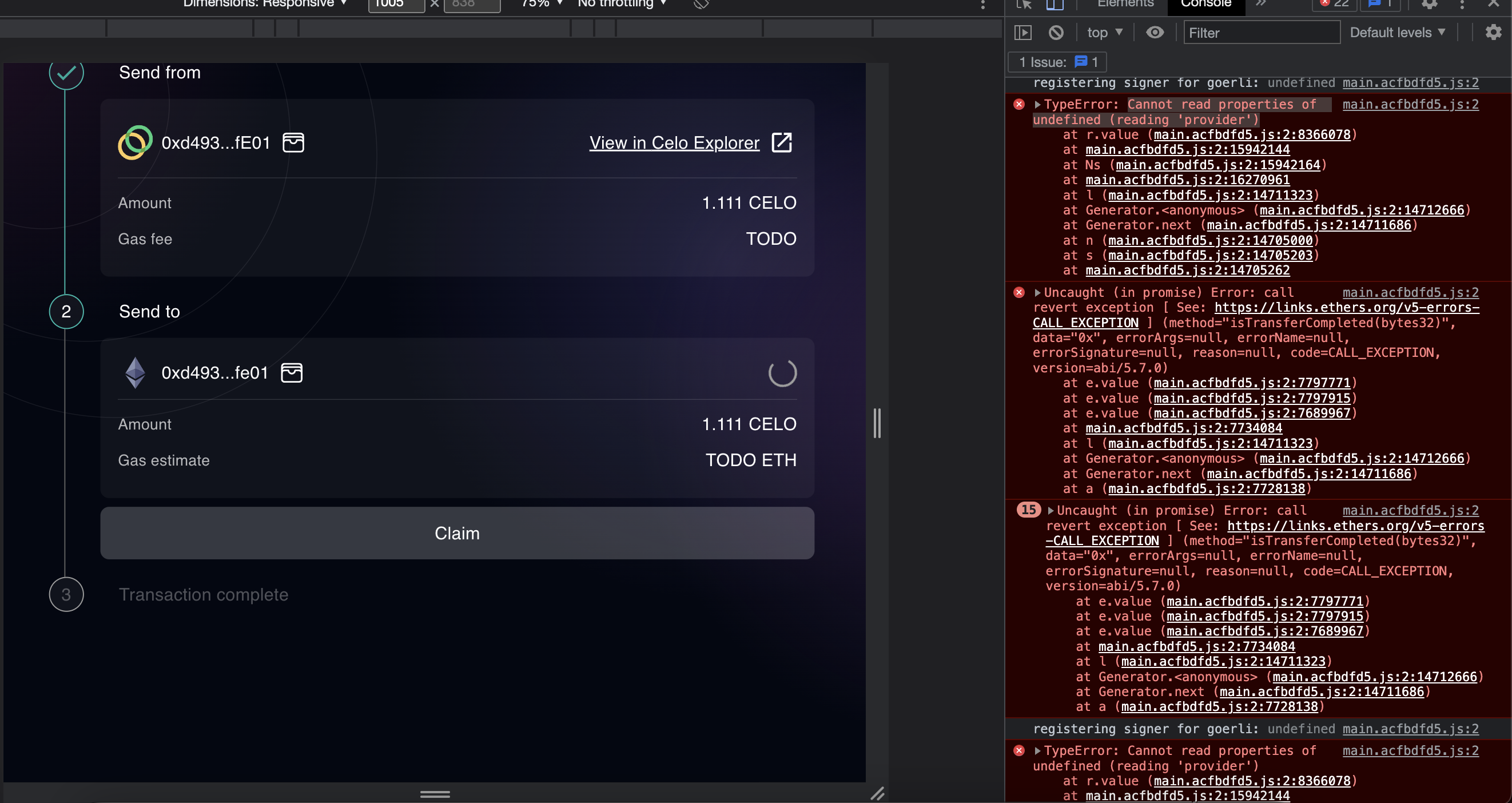The width and height of the screenshot is (1512, 803).
Task: Select the inspect element cursor tool
Action: [x=1024, y=5]
